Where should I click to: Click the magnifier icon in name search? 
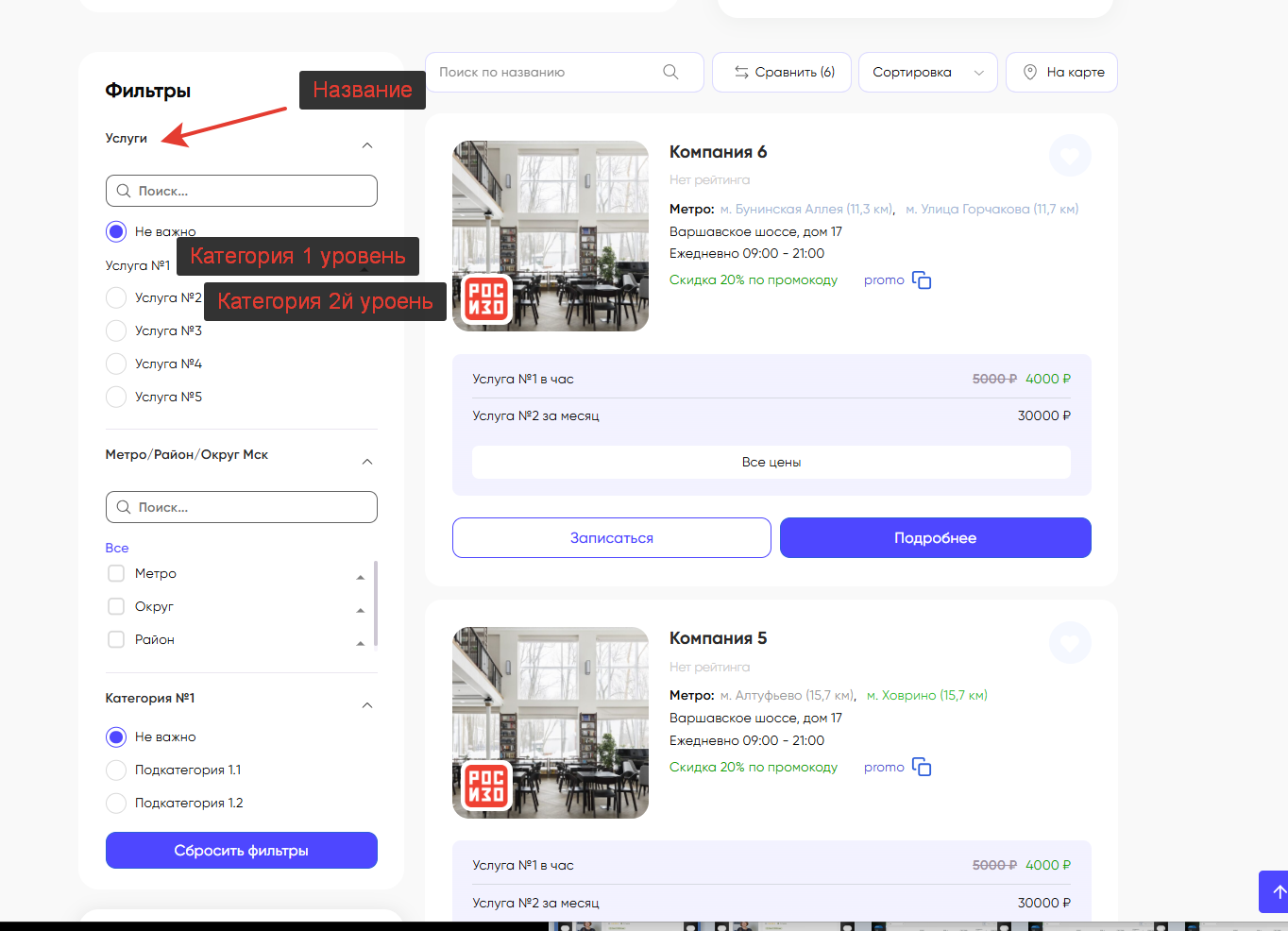[670, 72]
